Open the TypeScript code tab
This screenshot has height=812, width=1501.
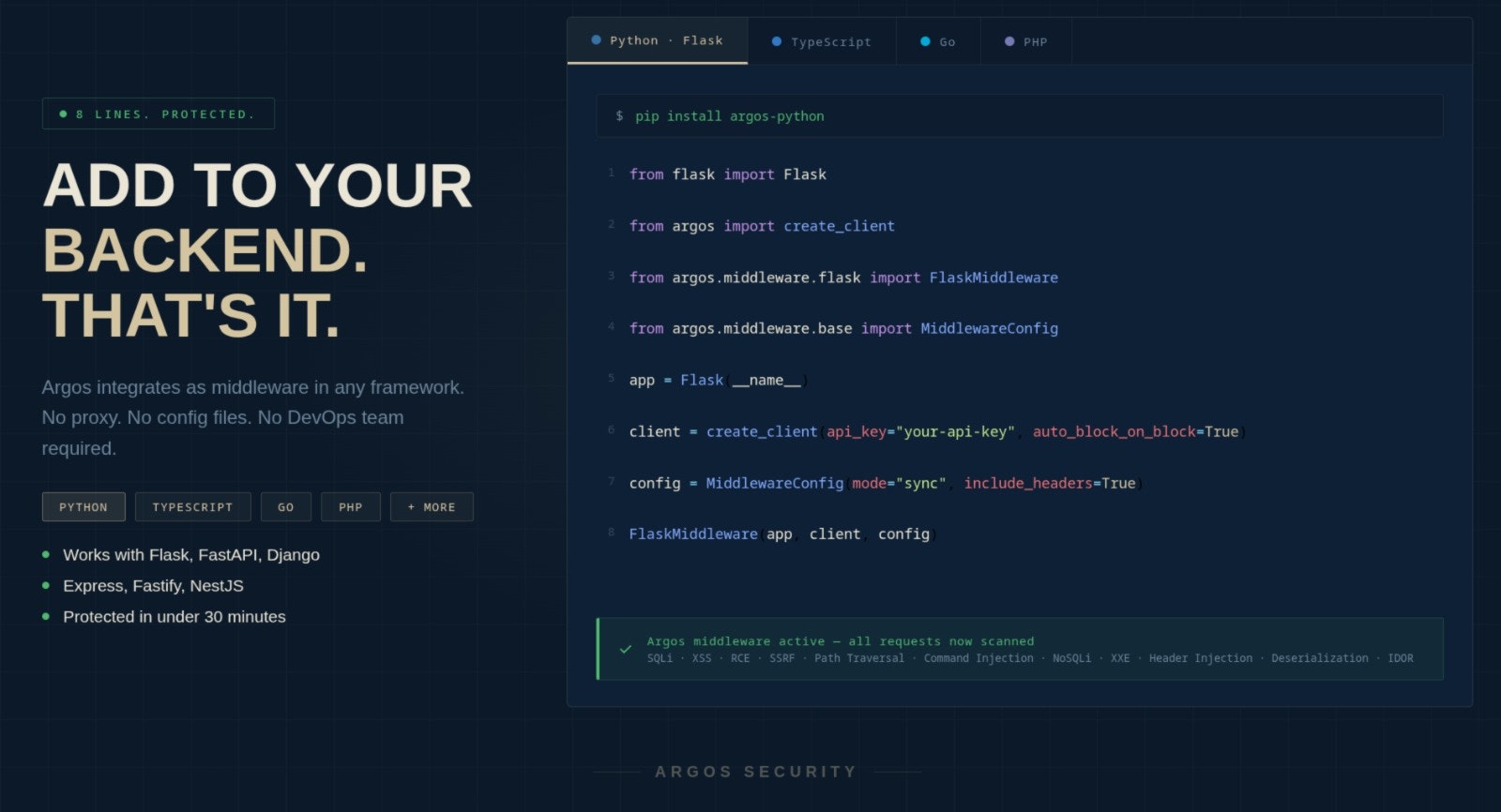click(x=822, y=41)
